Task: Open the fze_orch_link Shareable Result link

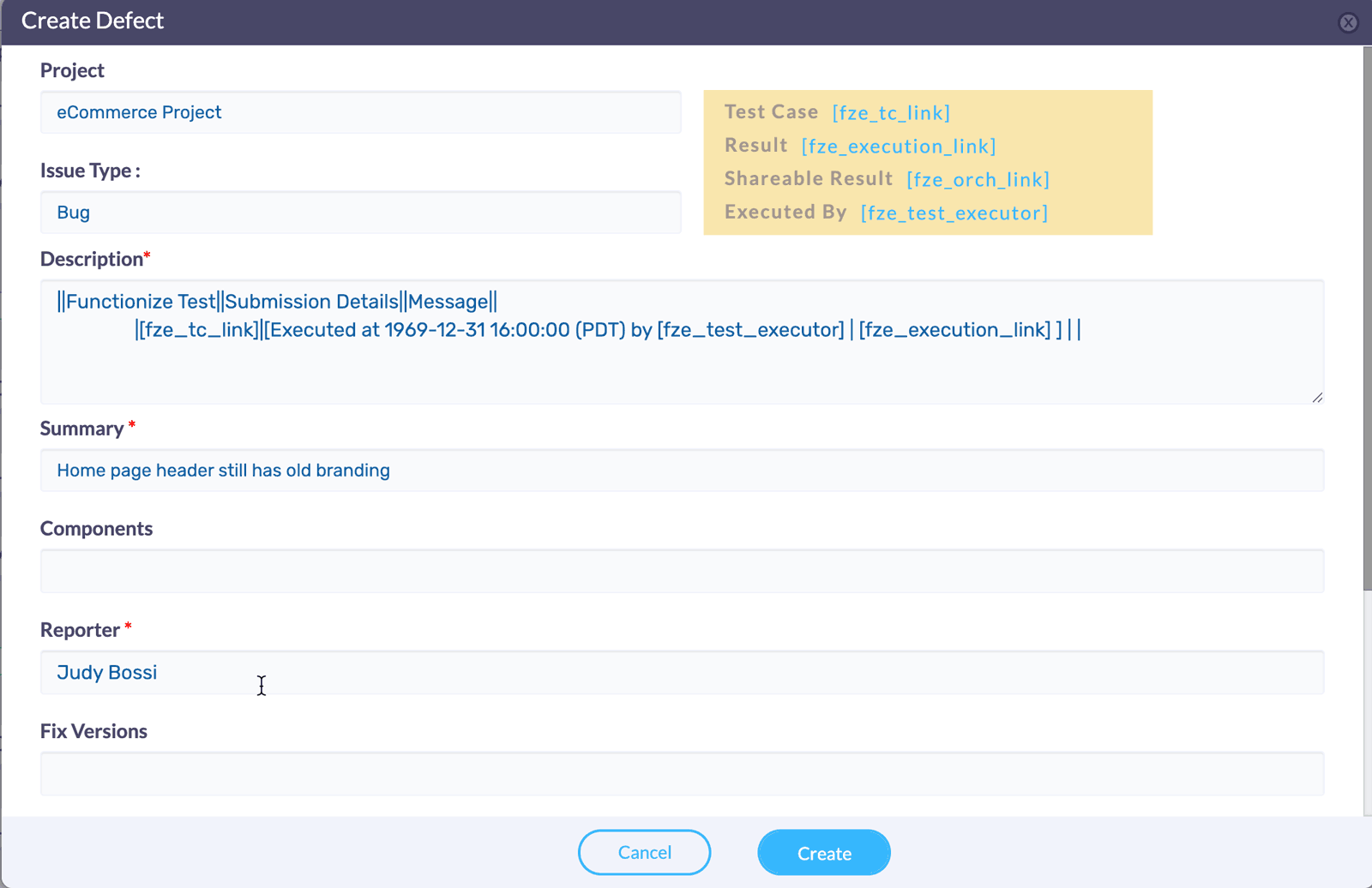Action: 978,179
